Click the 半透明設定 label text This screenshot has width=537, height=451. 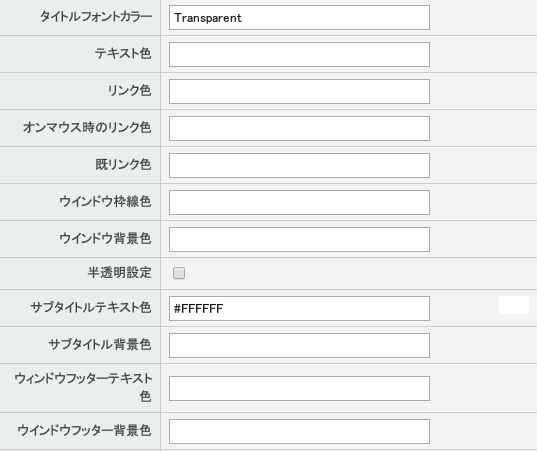pos(119,273)
